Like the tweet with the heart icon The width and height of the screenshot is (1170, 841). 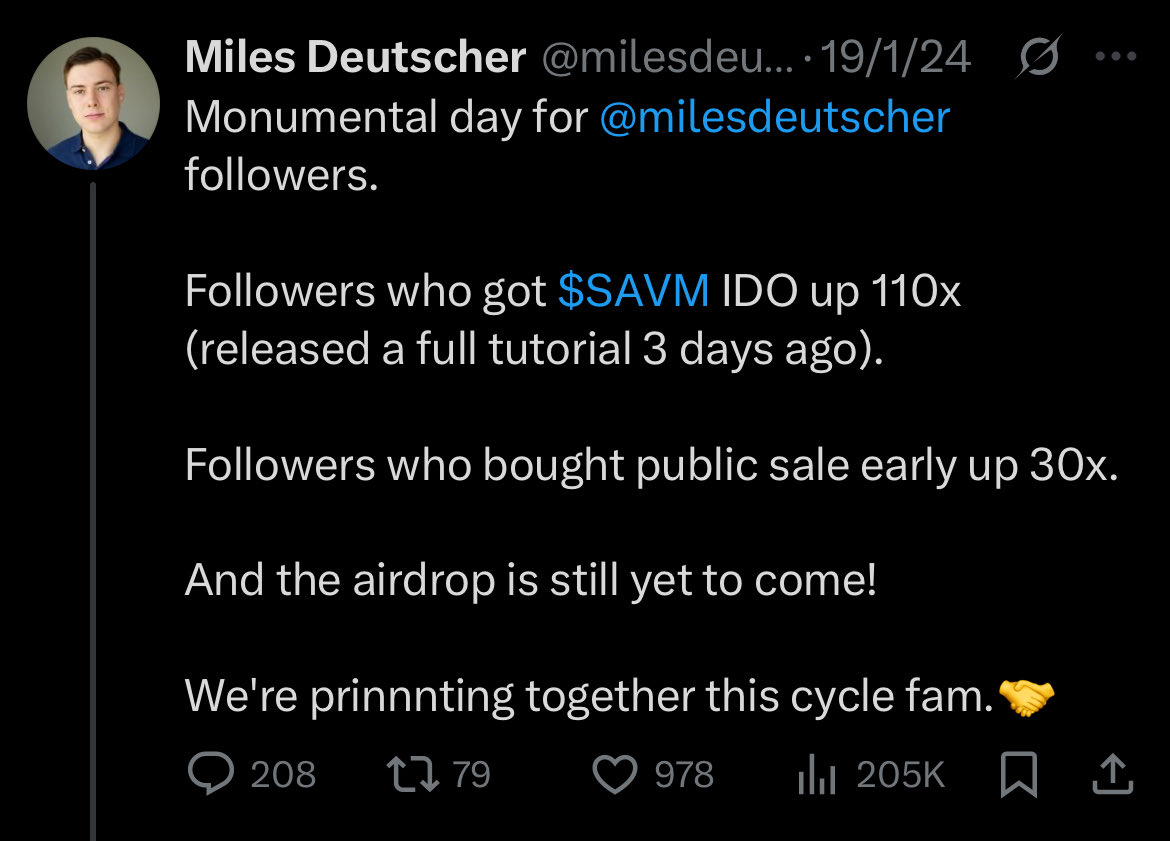click(x=616, y=775)
